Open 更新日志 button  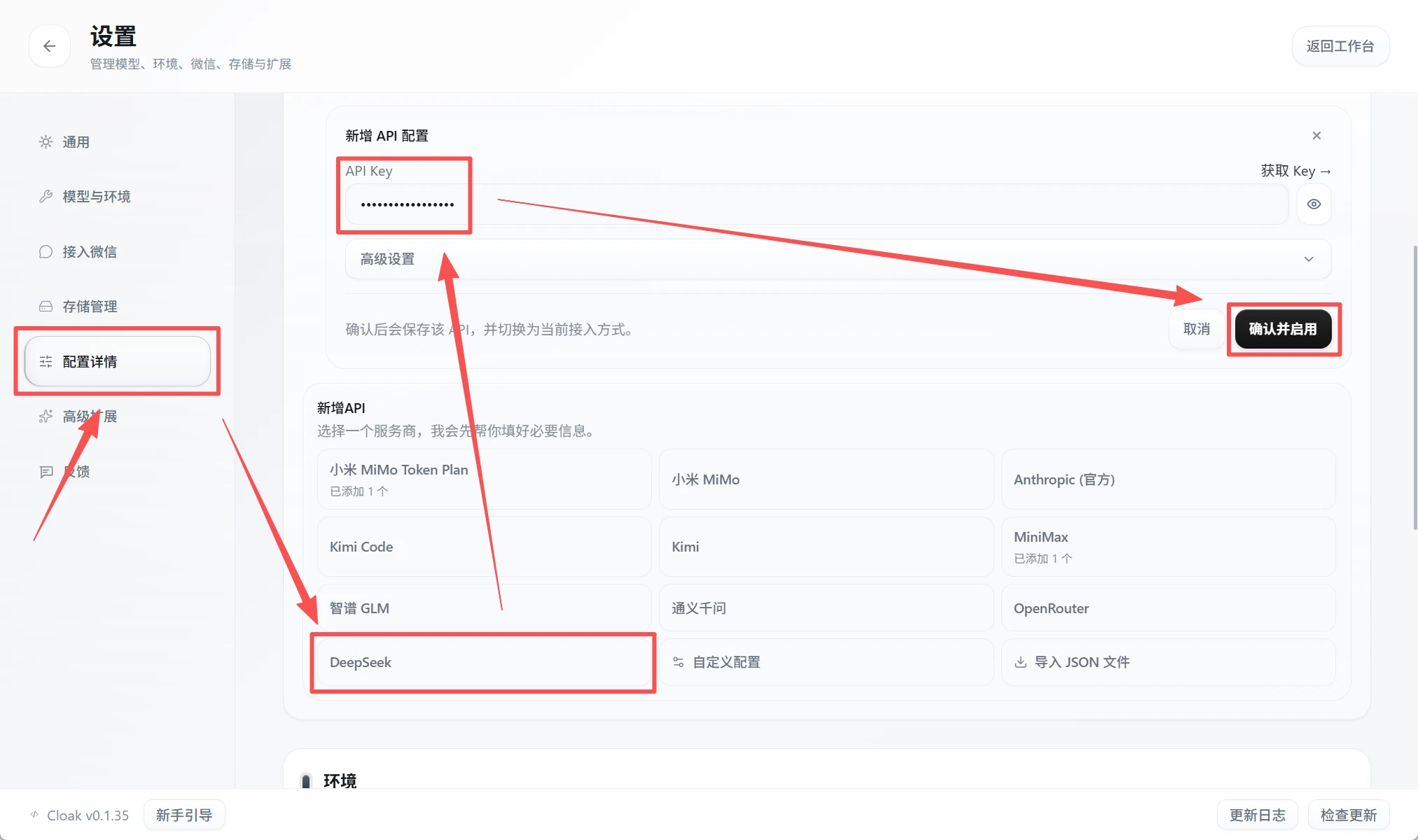tap(1258, 815)
